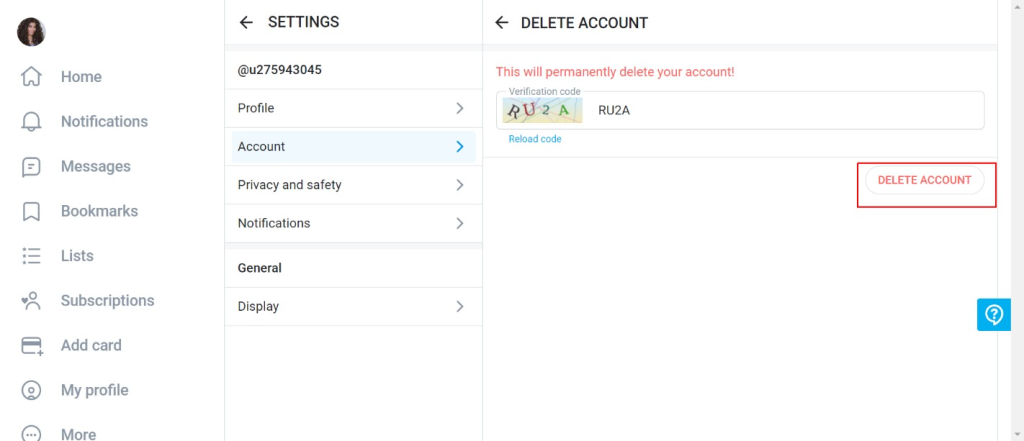1024x441 pixels.
Task: Expand the Account settings chevron
Action: (x=460, y=147)
